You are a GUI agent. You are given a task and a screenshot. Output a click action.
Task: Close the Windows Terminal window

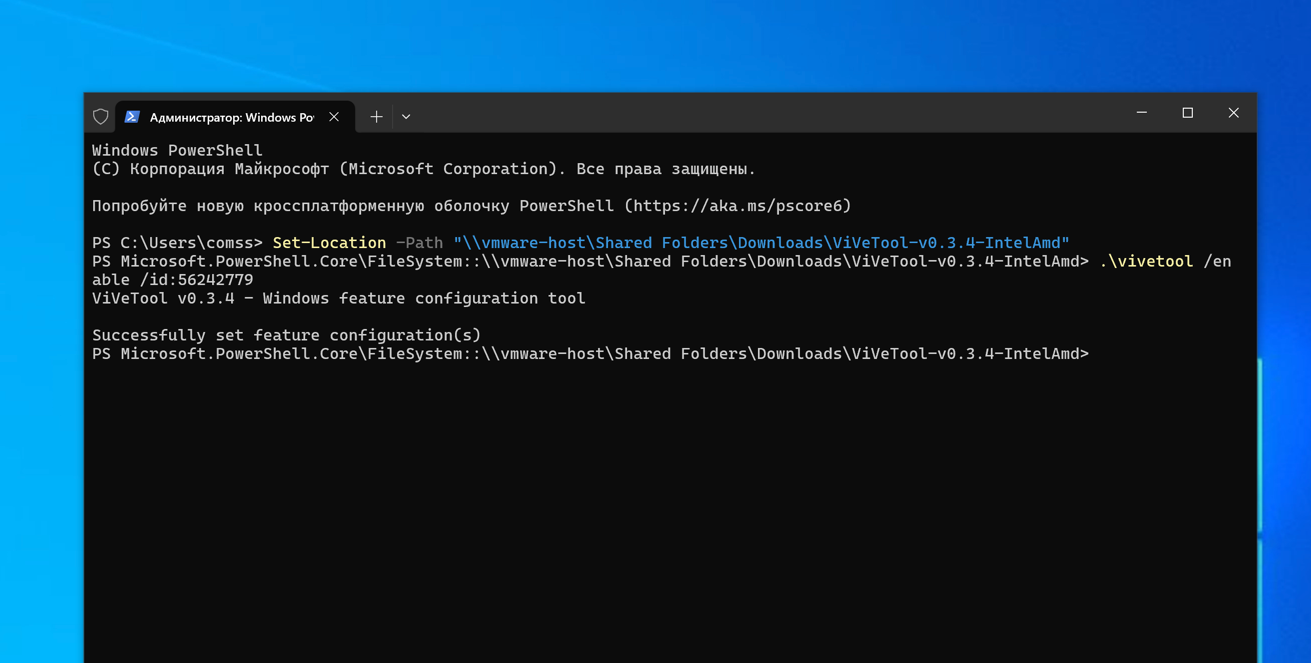[1233, 113]
